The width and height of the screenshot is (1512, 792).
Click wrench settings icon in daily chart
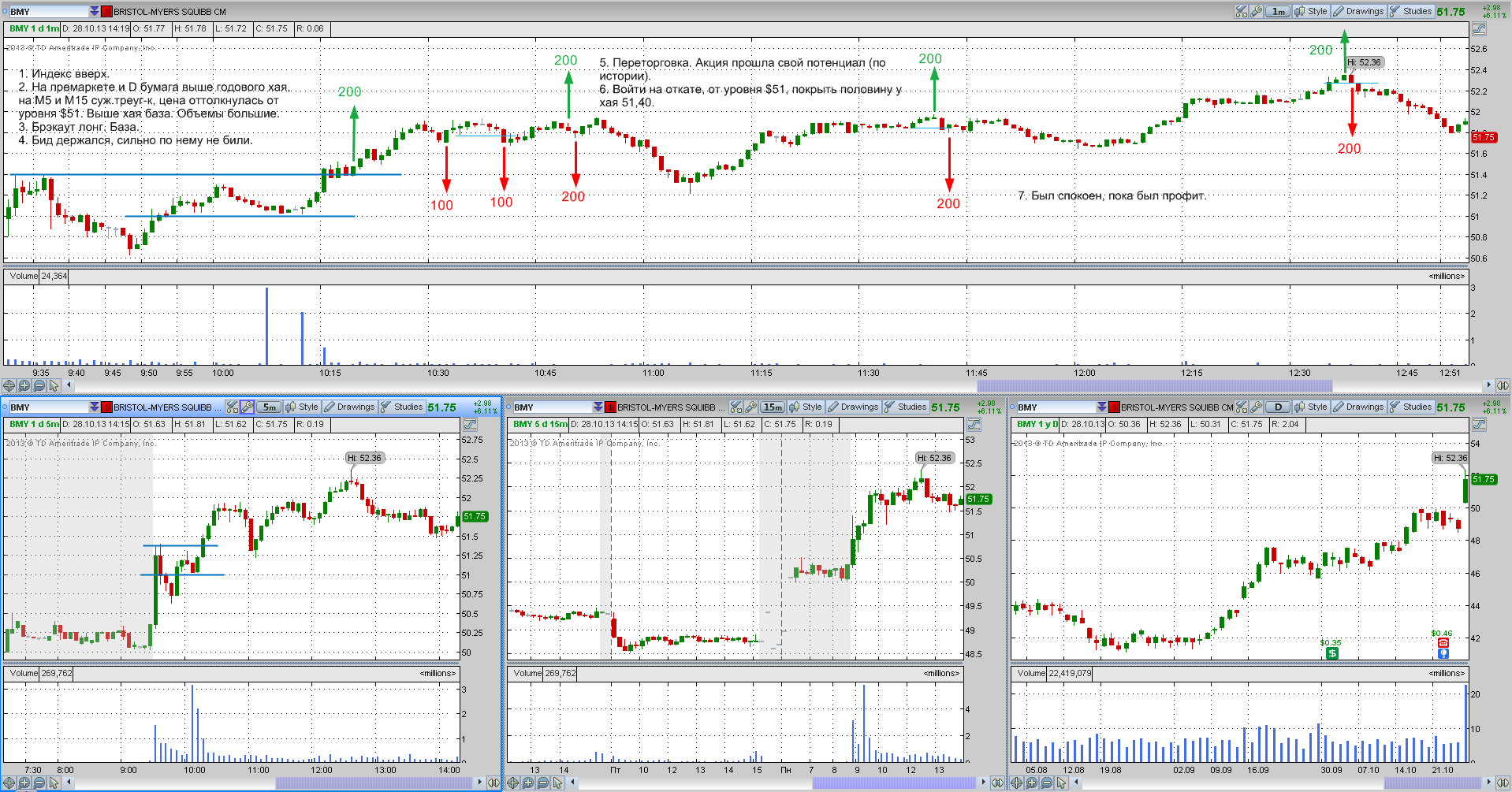pyautogui.click(x=1256, y=407)
